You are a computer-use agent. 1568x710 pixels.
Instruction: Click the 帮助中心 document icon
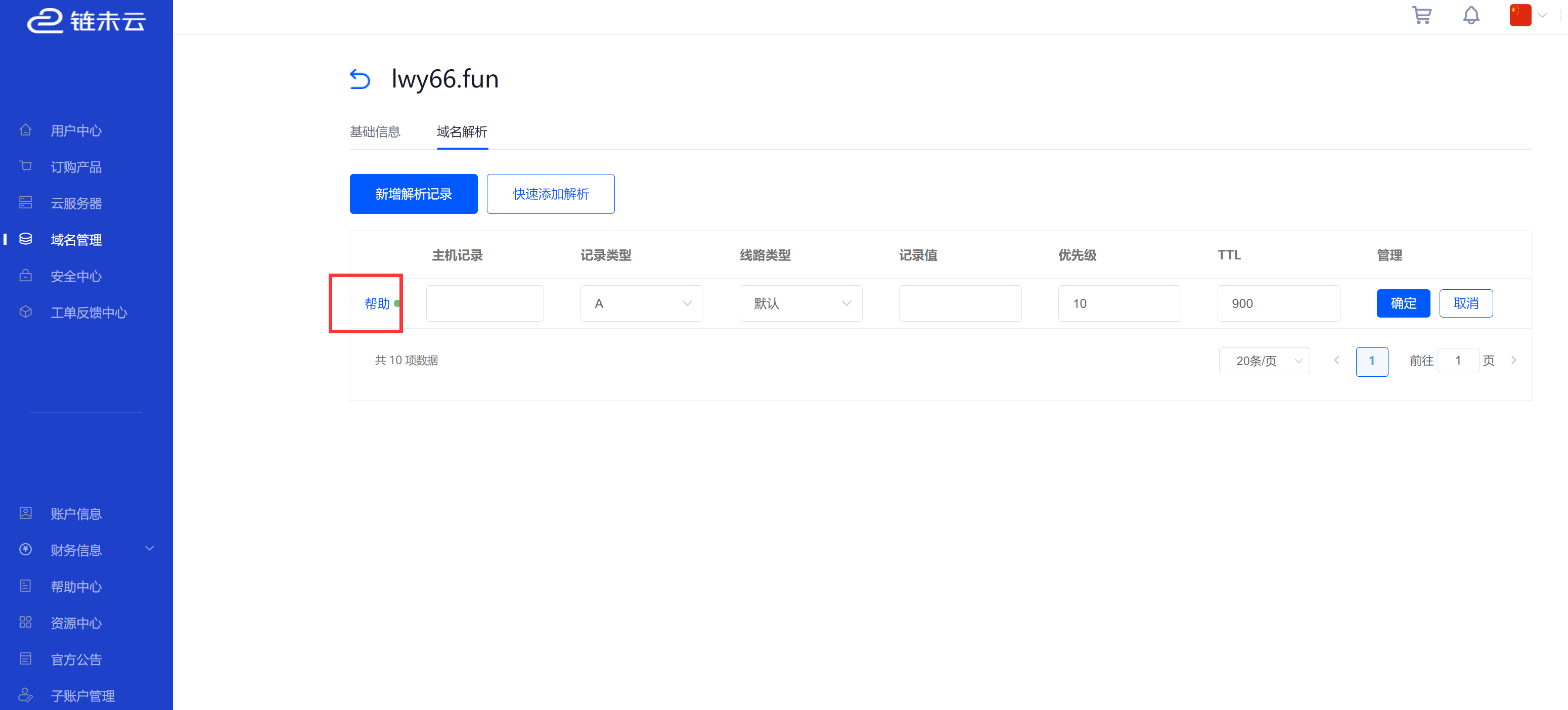(26, 587)
